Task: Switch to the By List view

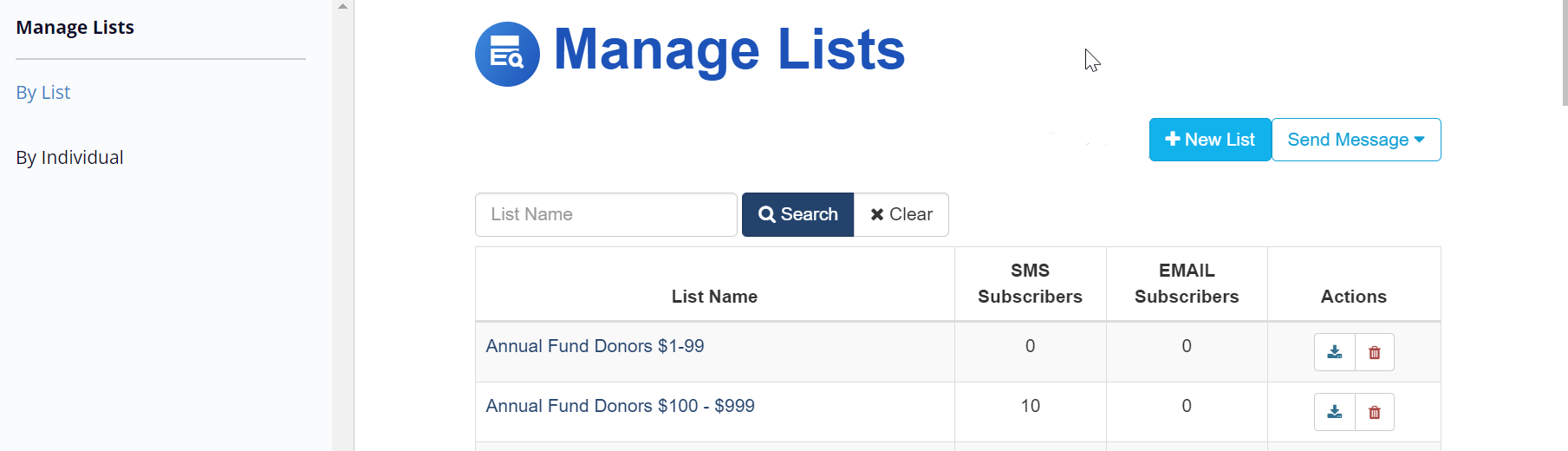Action: point(43,92)
